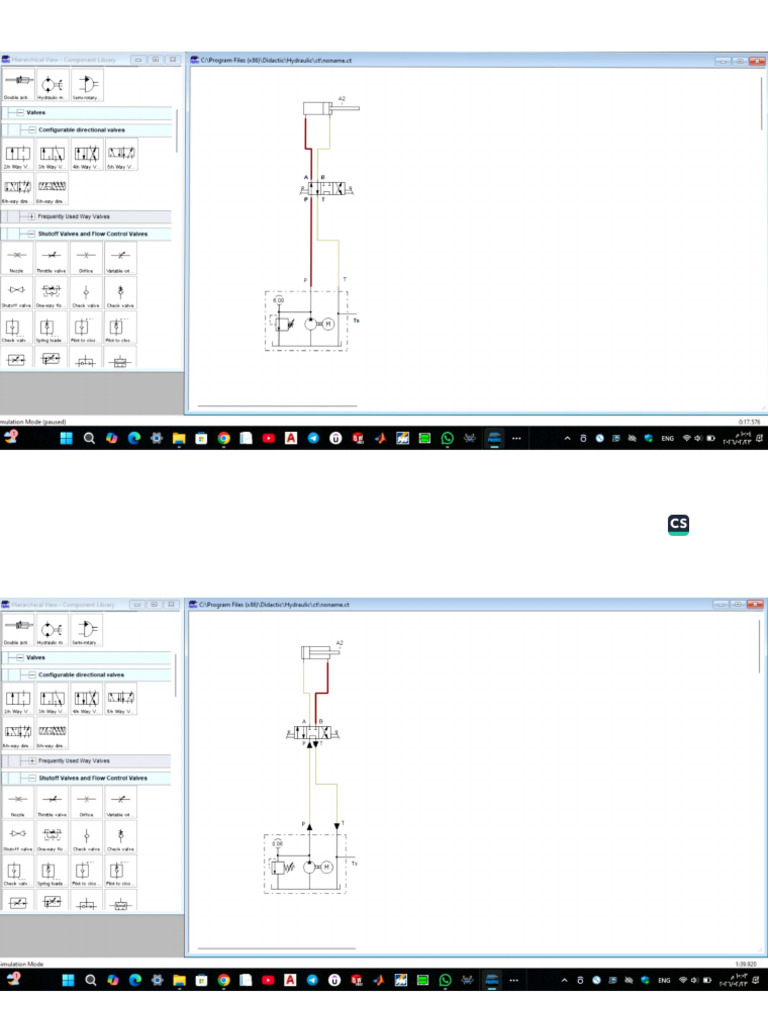Viewport: 768px width, 1024px height.
Task: Pick 3/n Way Valve in upper library
Action: (x=52, y=155)
